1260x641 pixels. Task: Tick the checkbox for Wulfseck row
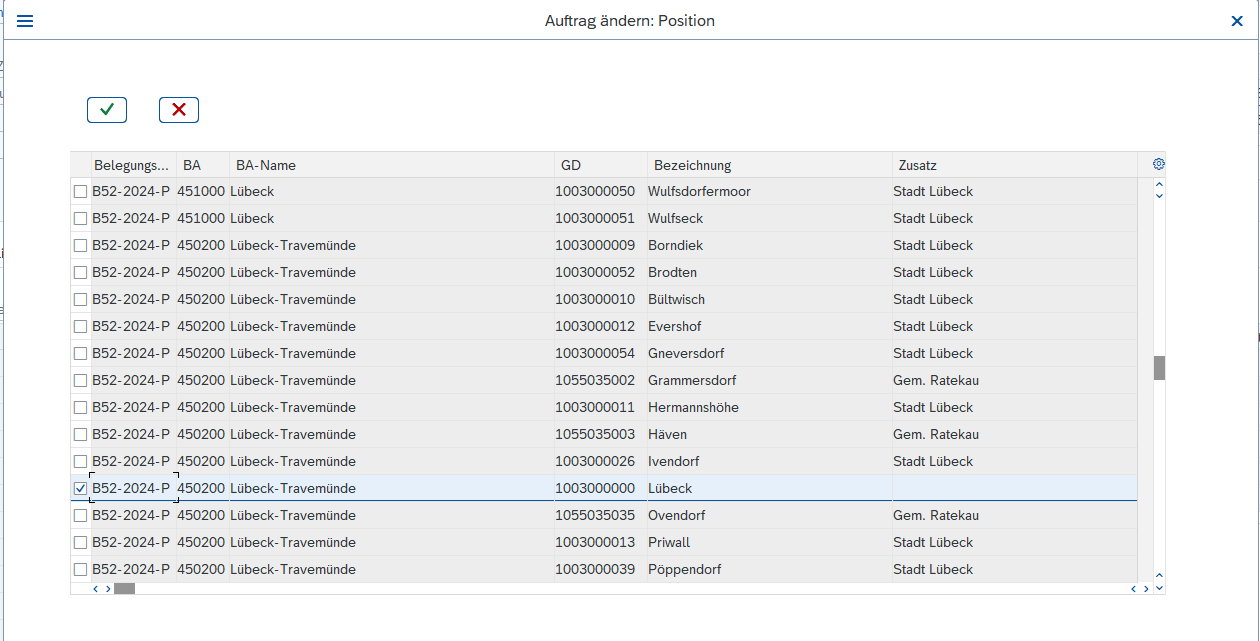point(81,219)
